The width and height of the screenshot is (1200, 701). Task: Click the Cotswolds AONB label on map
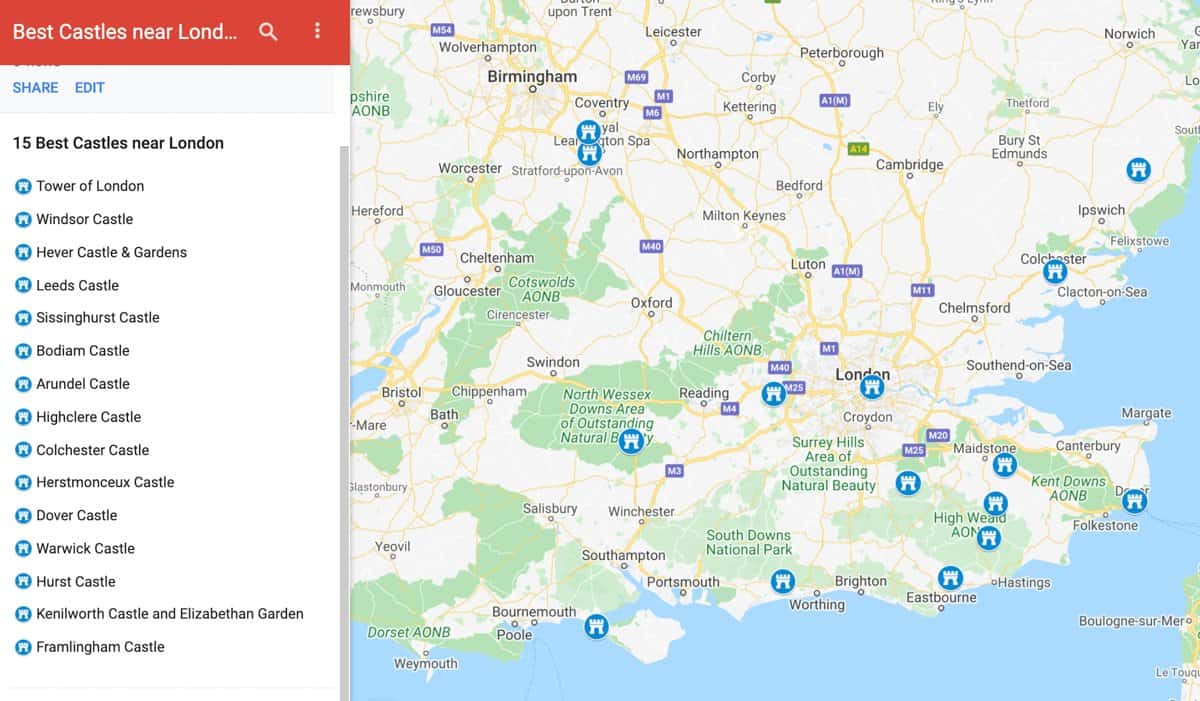click(542, 289)
